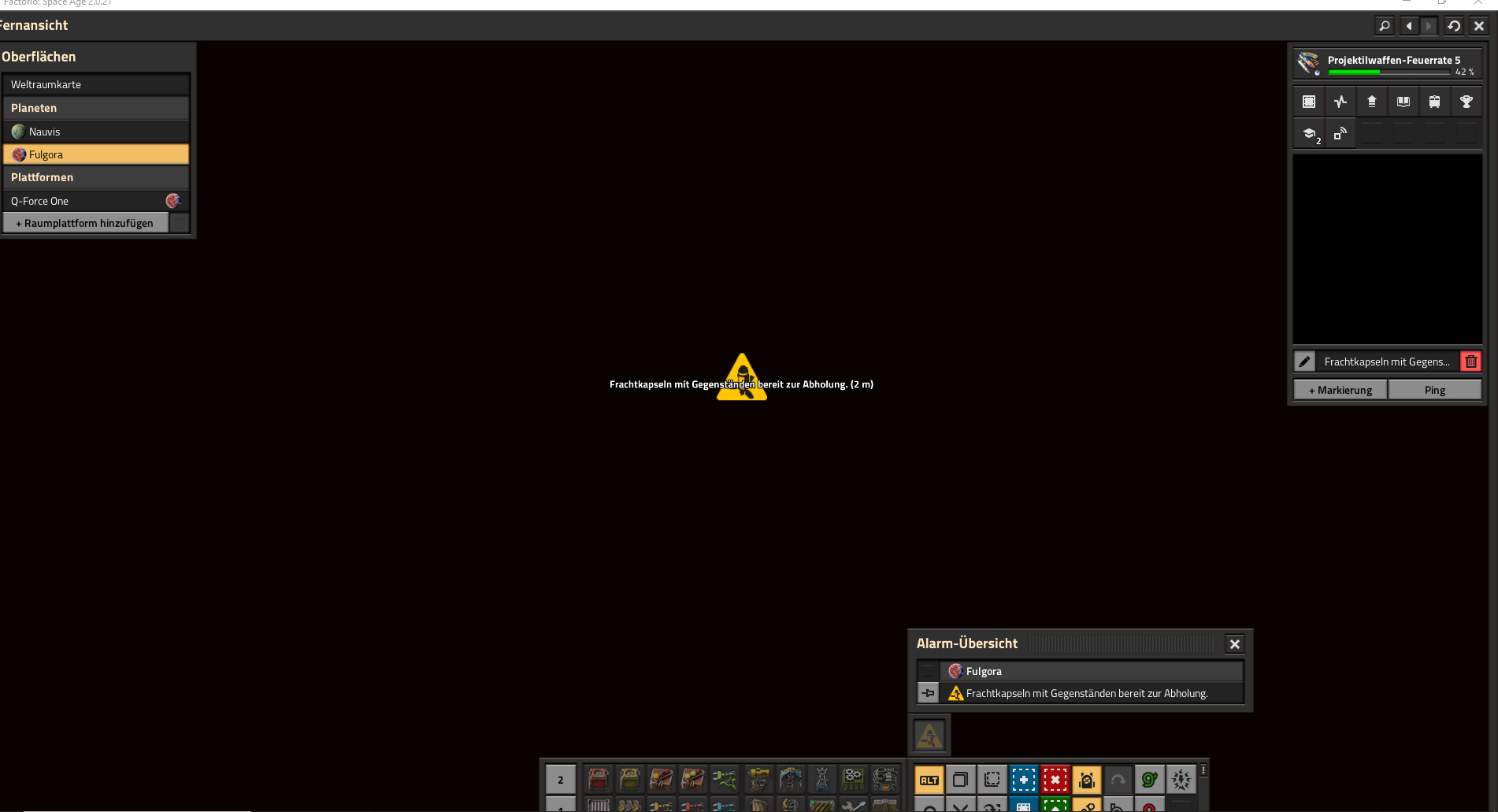Open logistic networks upload-arrow icon

point(1372,102)
